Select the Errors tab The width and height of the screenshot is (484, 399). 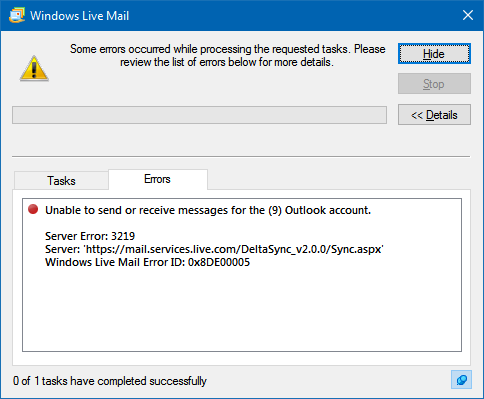(x=158, y=179)
